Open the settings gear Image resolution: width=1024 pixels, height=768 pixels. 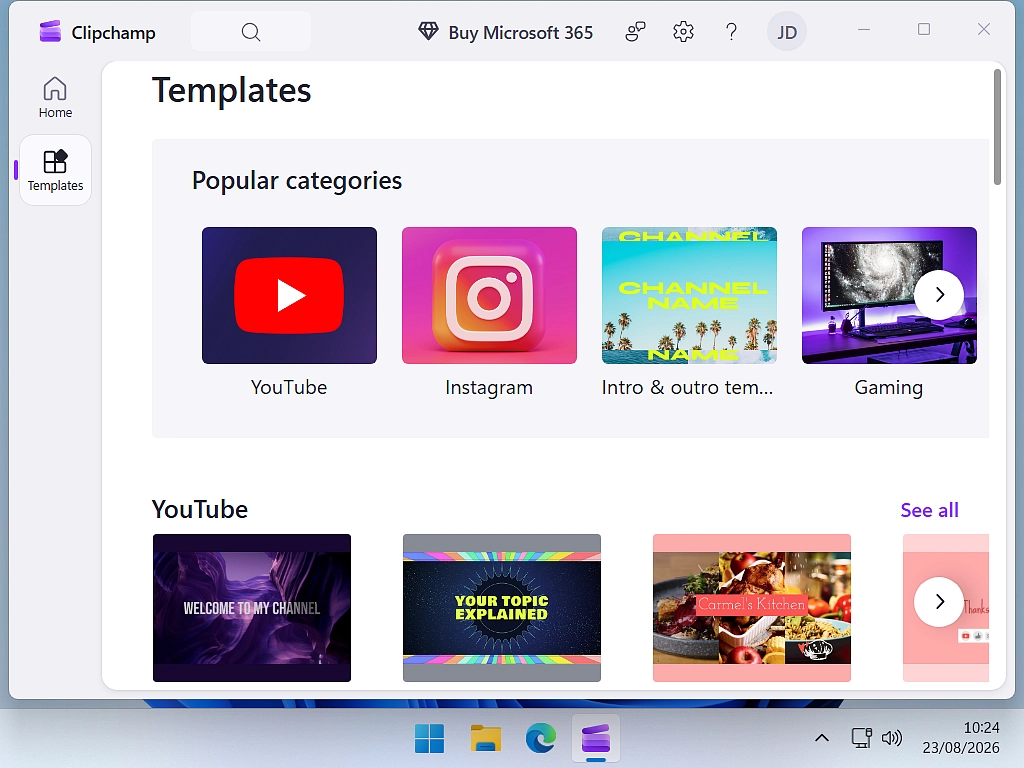[683, 31]
